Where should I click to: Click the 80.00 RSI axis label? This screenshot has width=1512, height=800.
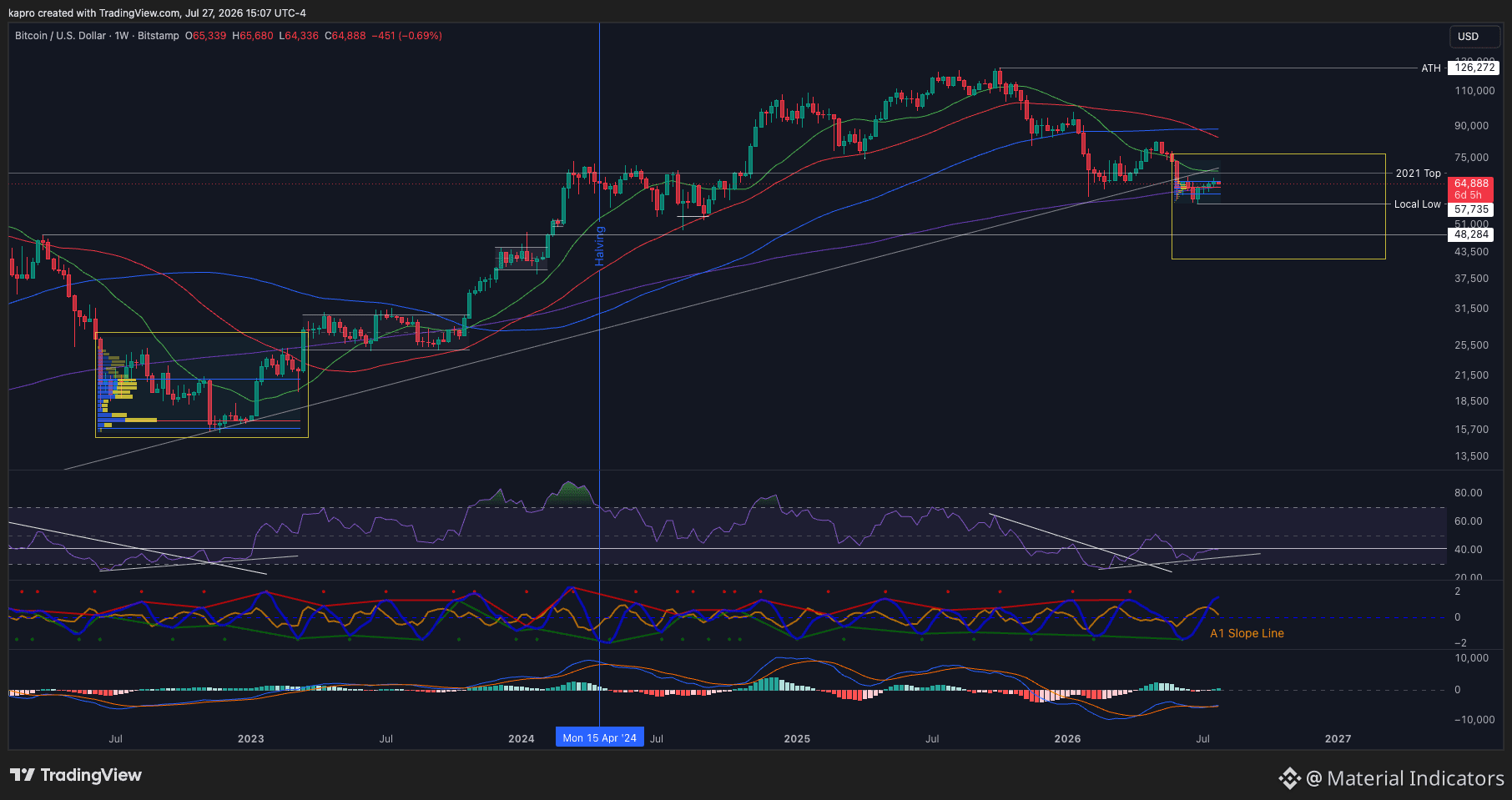point(1469,493)
